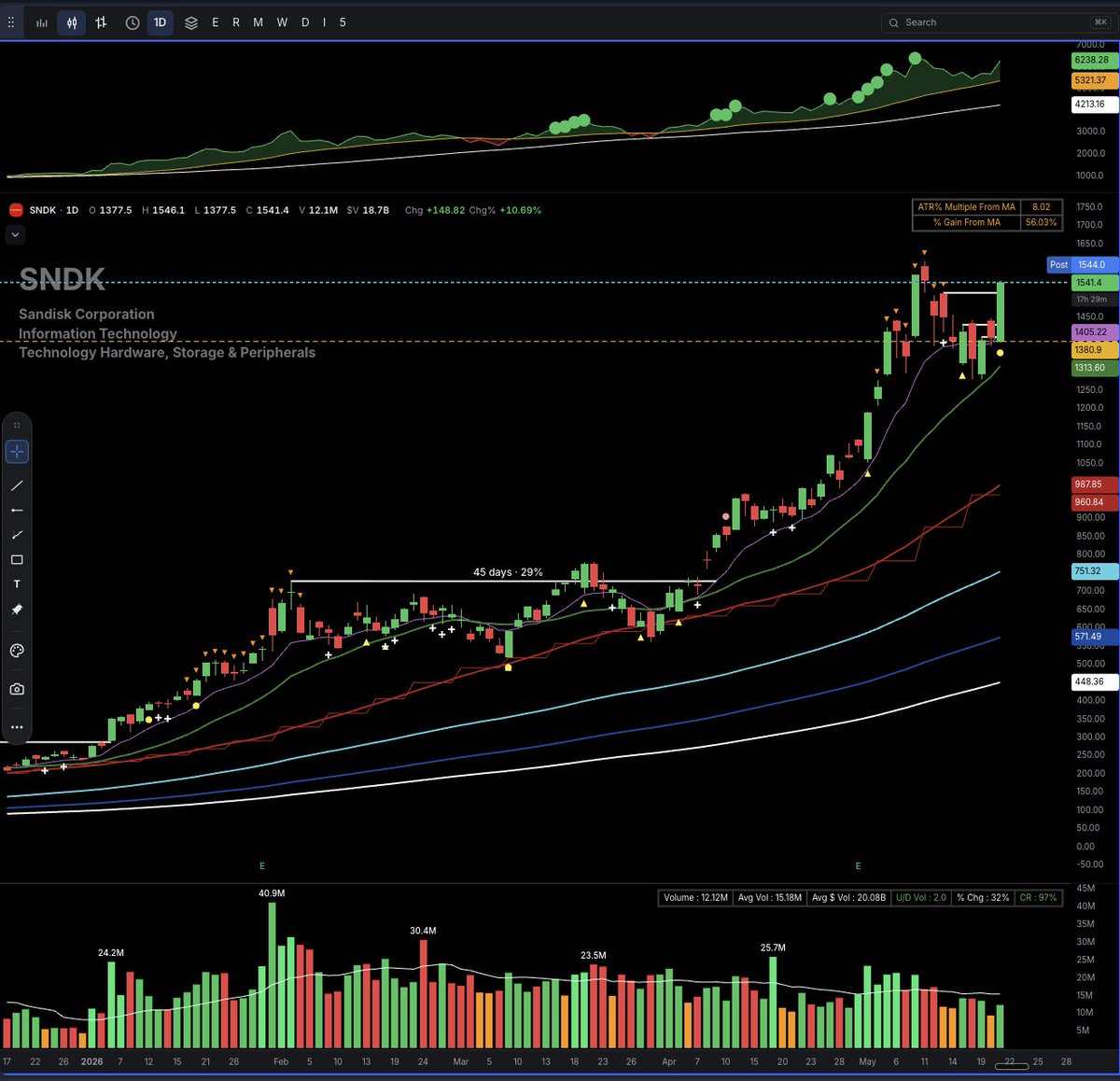Image resolution: width=1120 pixels, height=1081 pixels.
Task: Click the 45 days · 29% measurement label
Action: 508,572
